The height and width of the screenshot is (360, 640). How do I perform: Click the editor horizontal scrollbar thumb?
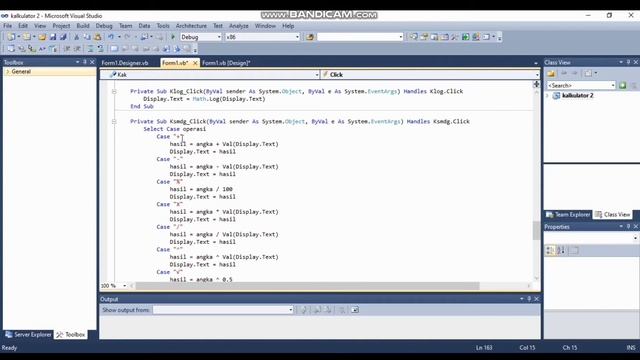pyautogui.click(x=307, y=286)
